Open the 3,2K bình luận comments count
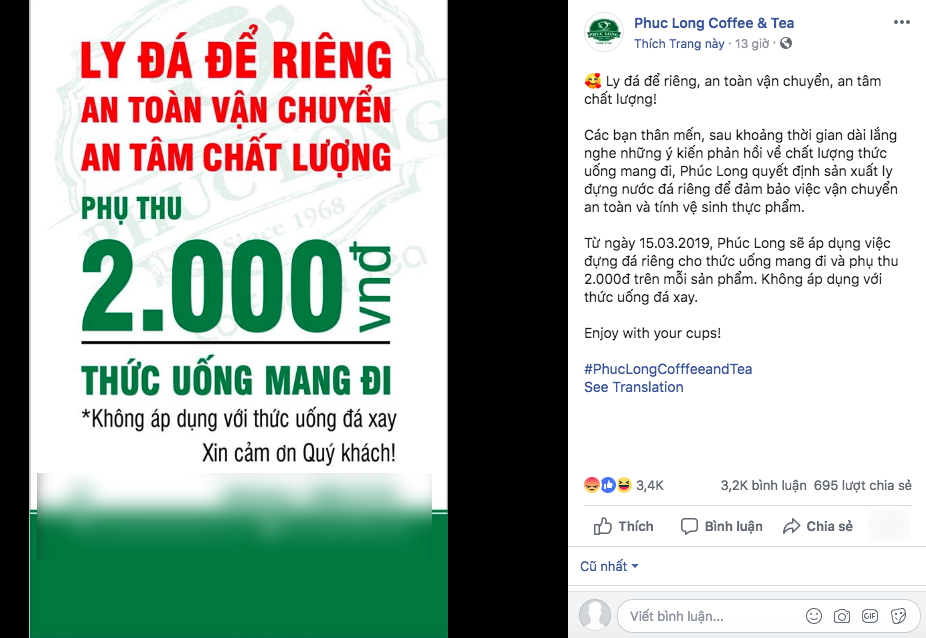Viewport: 926px width, 638px height. (x=763, y=486)
